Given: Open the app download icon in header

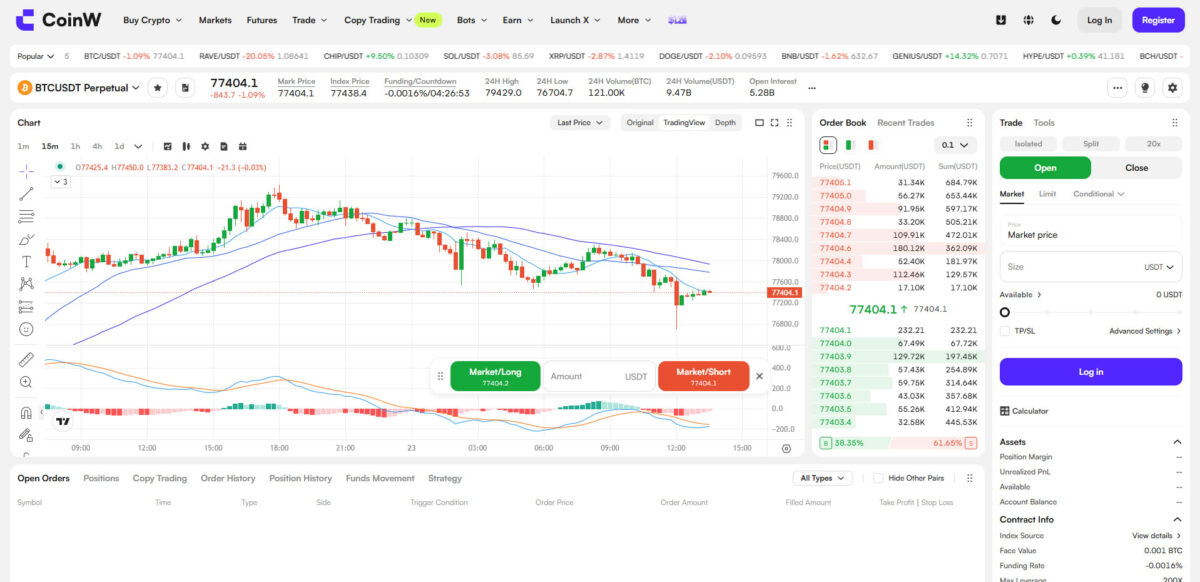Looking at the screenshot, I should point(1001,20).
